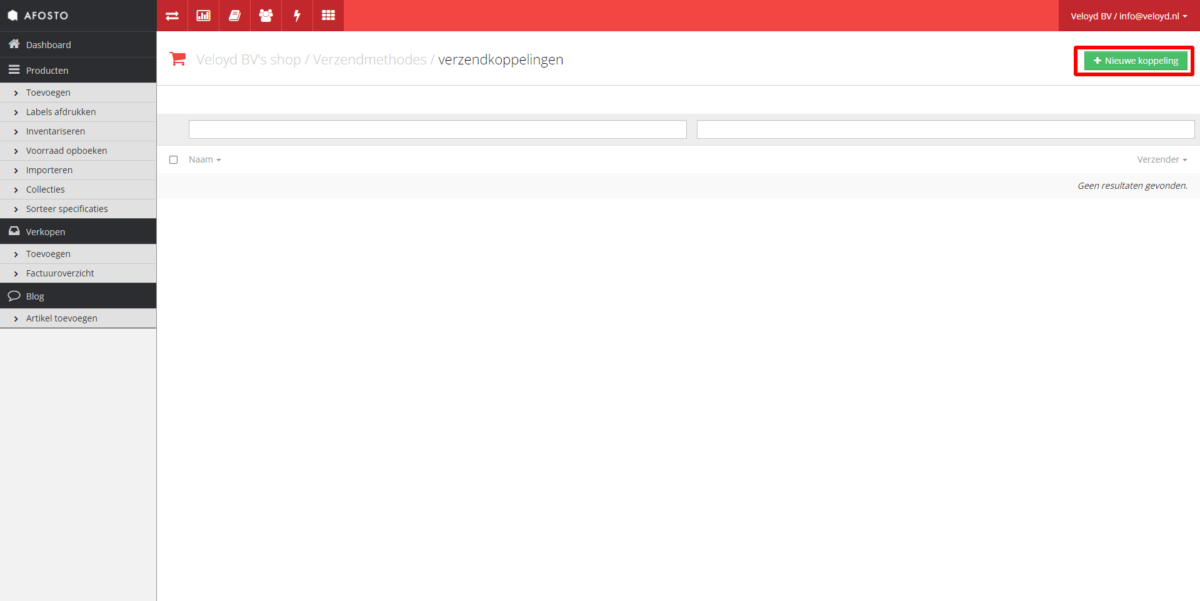
Task: Click the lightning bolt icon
Action: tap(296, 15)
